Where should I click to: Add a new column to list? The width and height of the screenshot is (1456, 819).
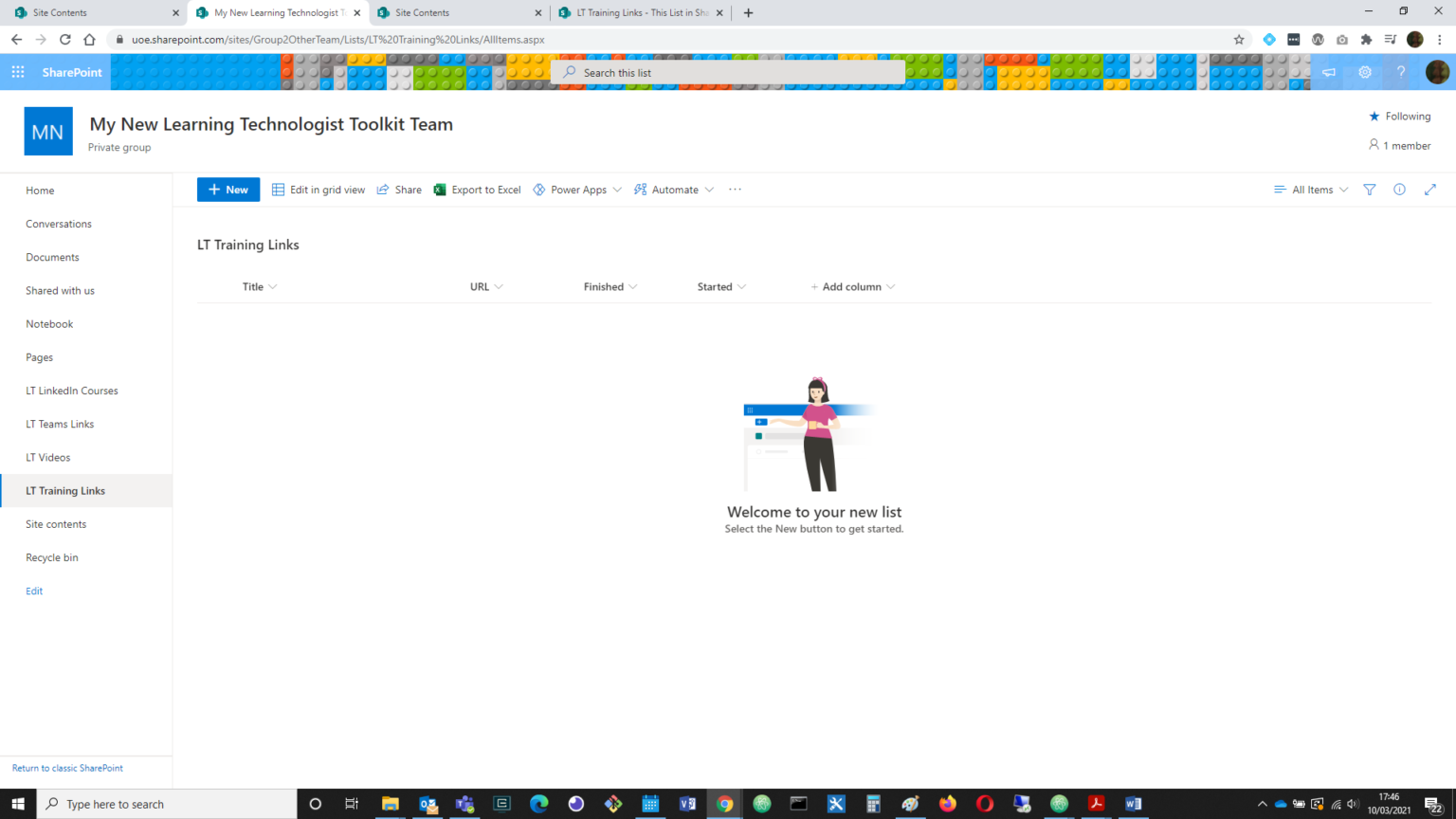851,286
